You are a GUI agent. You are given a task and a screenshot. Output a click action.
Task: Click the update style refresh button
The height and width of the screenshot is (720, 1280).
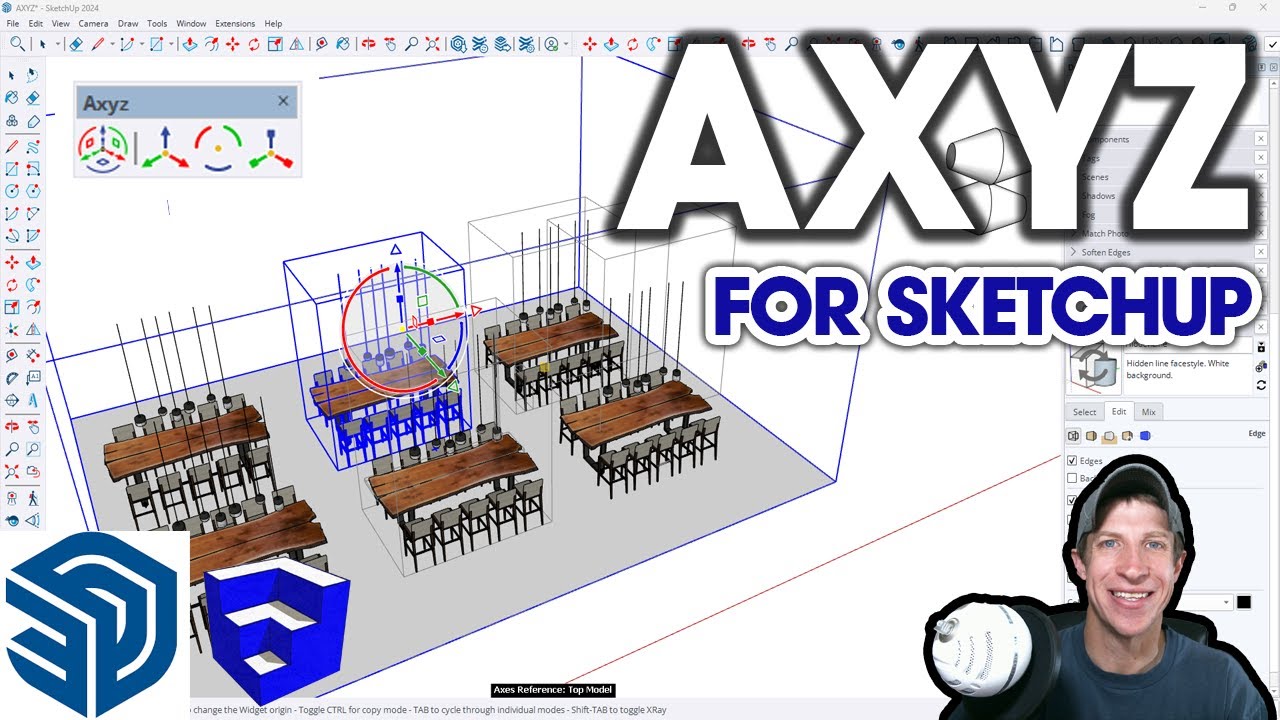1261,385
